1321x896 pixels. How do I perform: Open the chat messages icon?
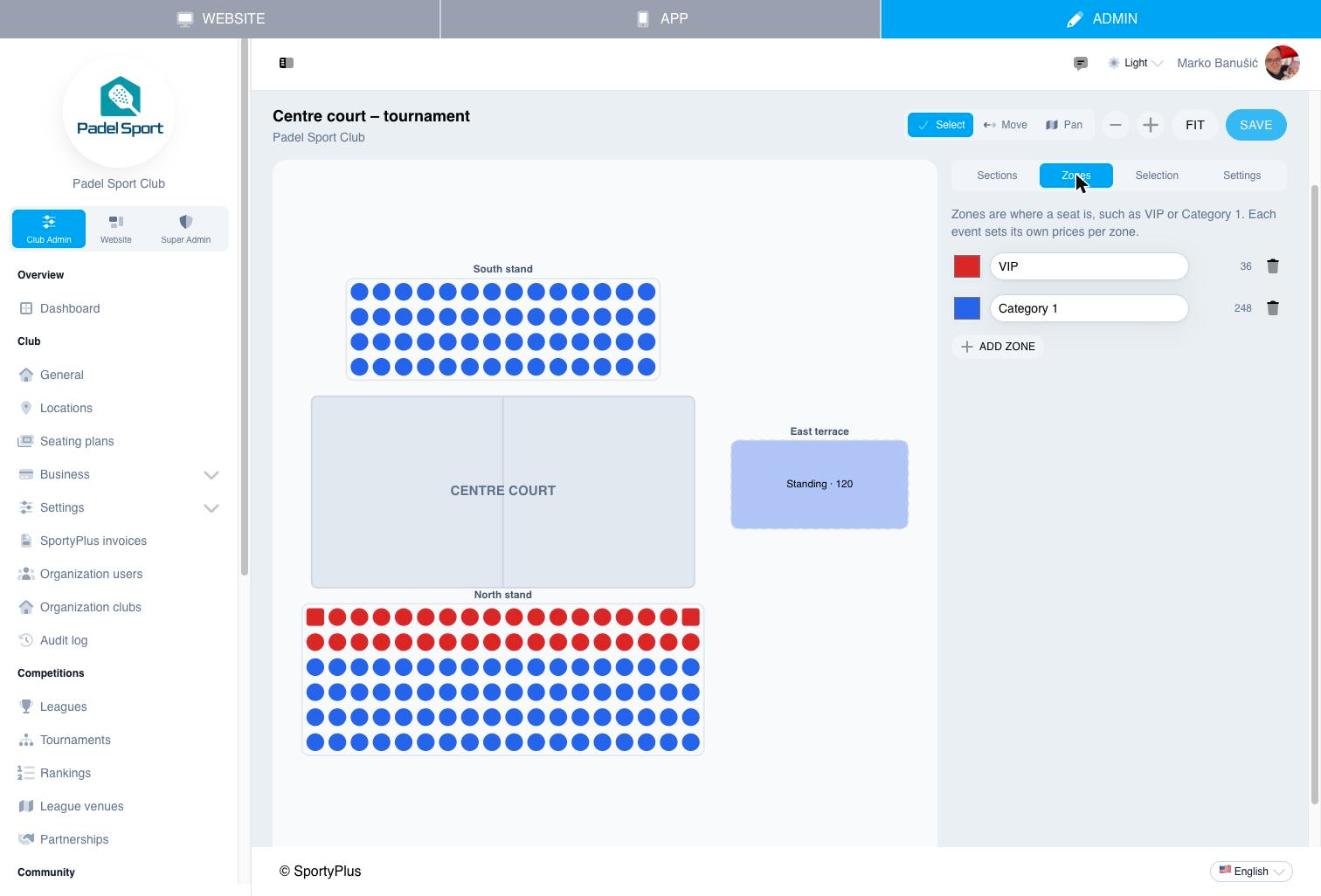tap(1080, 63)
